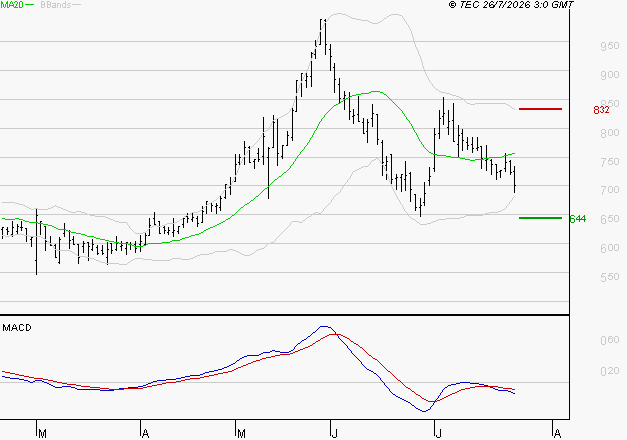This screenshot has width=627, height=440.
Task: Click the 750 price axis label
Action: pyautogui.click(x=610, y=162)
